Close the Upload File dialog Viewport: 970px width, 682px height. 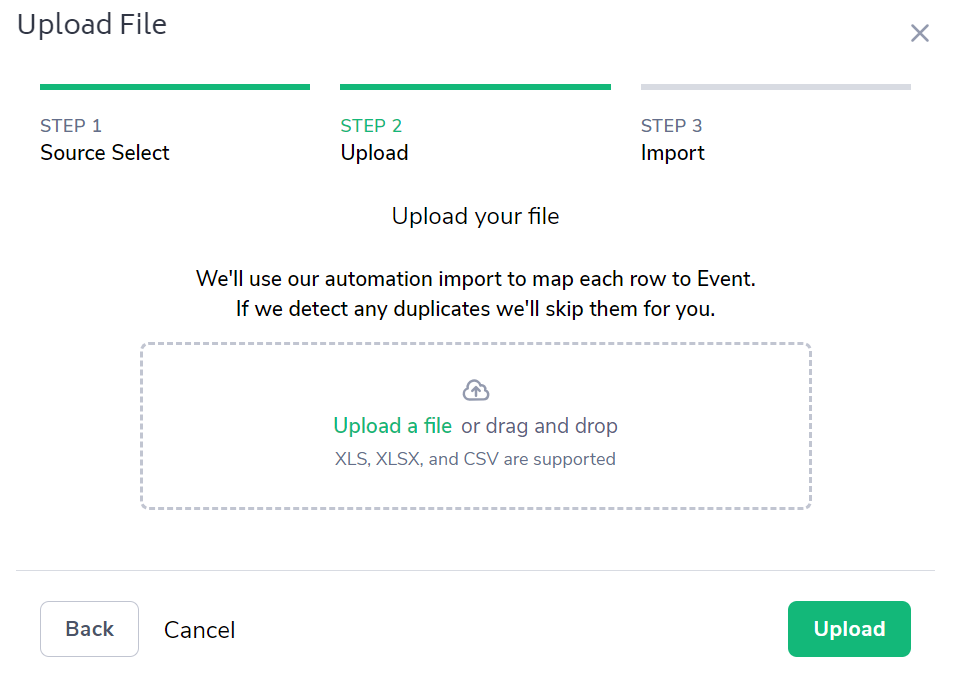919,33
